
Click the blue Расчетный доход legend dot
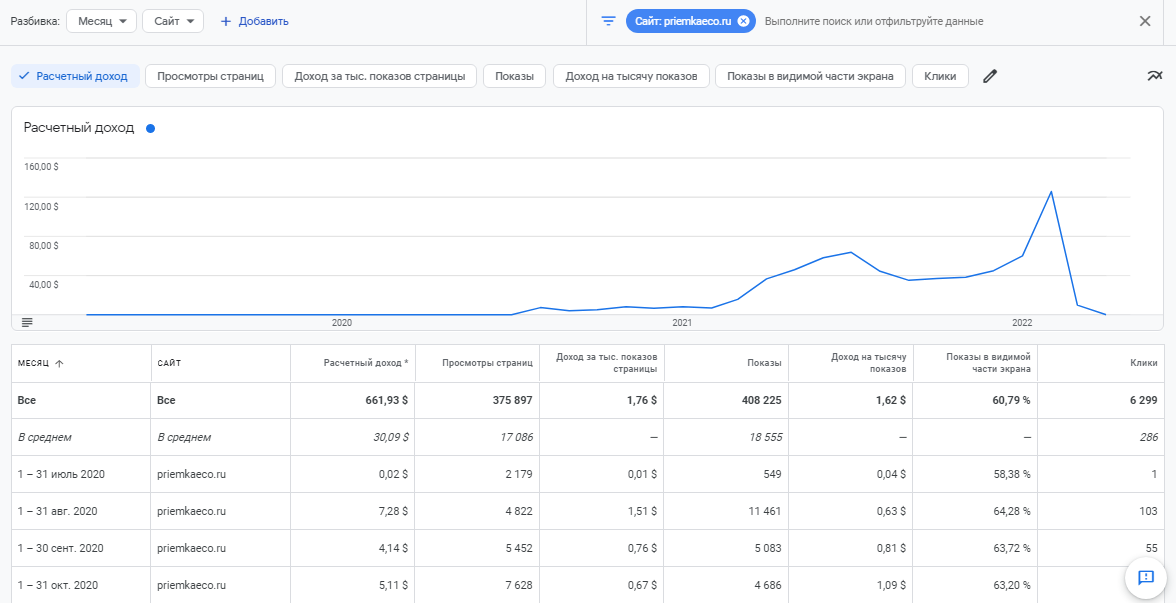pyautogui.click(x=150, y=128)
